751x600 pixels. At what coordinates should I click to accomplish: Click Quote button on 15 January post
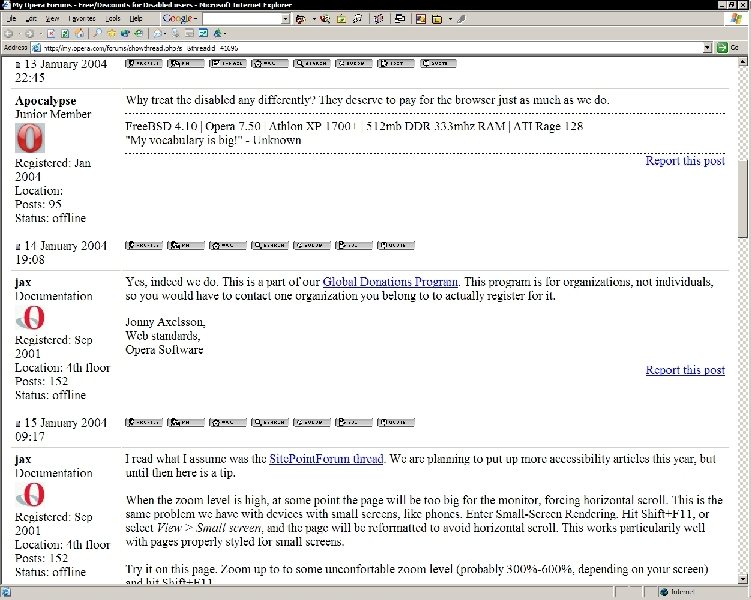click(396, 422)
